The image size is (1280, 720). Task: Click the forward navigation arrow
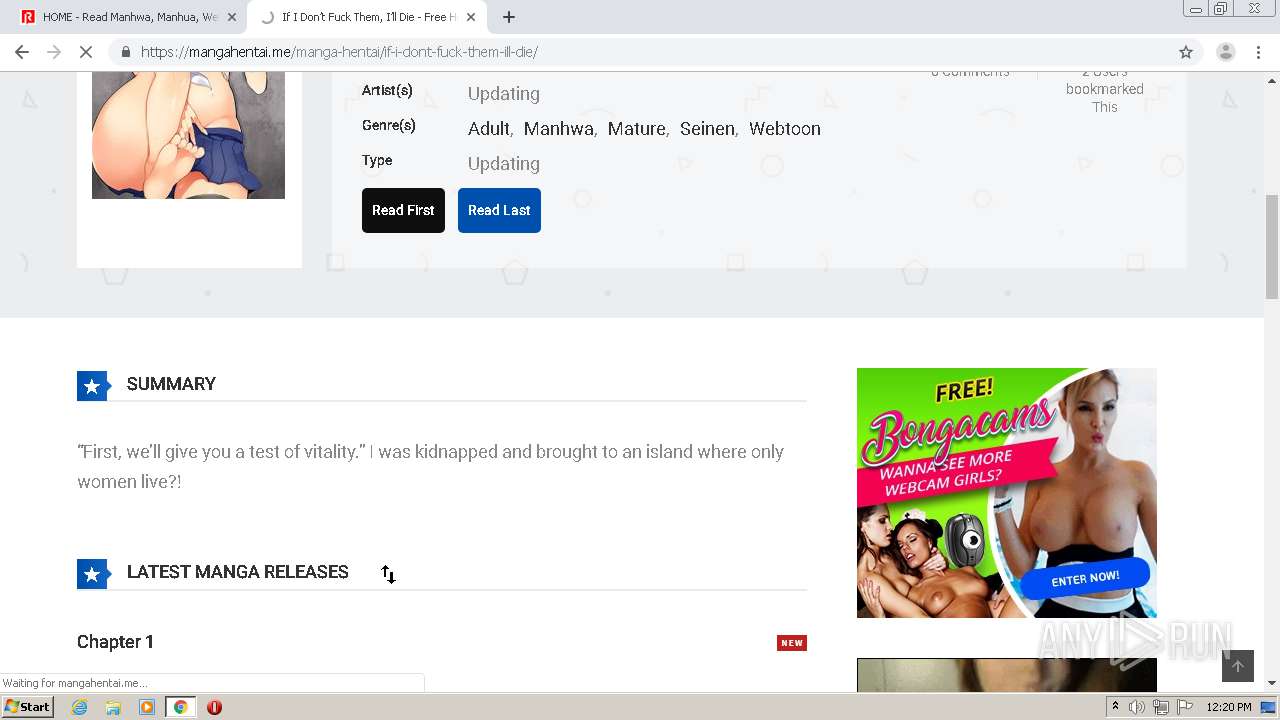[x=54, y=52]
